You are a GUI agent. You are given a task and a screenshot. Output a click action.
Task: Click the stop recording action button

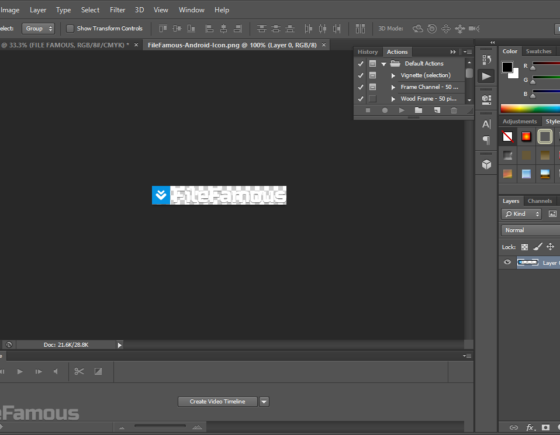click(368, 110)
